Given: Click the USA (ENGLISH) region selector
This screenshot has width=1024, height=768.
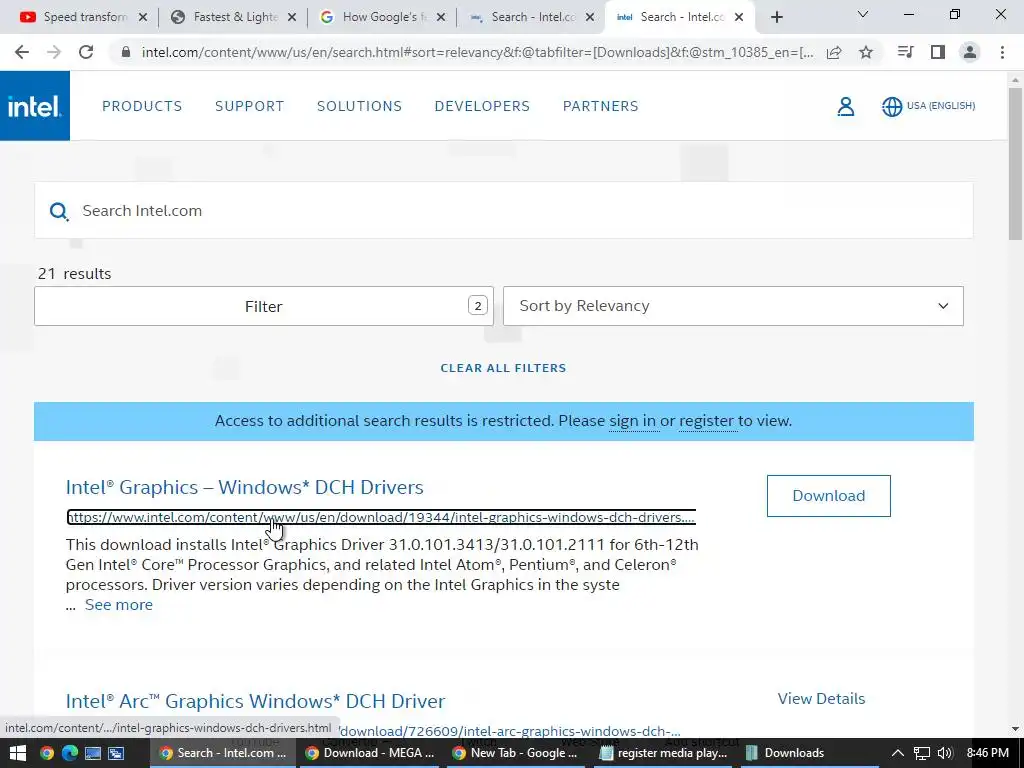Looking at the screenshot, I should (940, 106).
